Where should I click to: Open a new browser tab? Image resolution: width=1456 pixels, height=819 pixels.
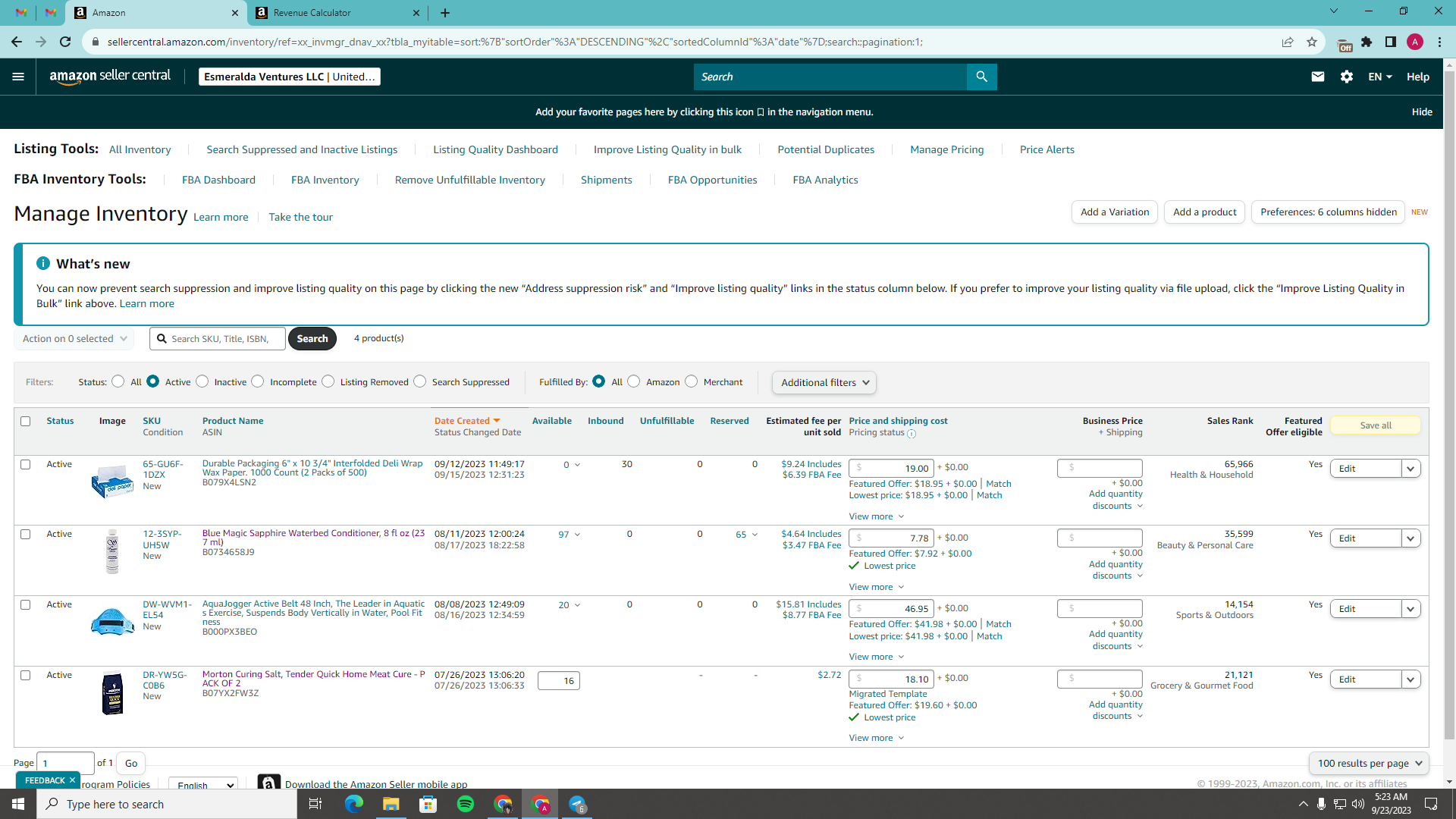pos(445,13)
